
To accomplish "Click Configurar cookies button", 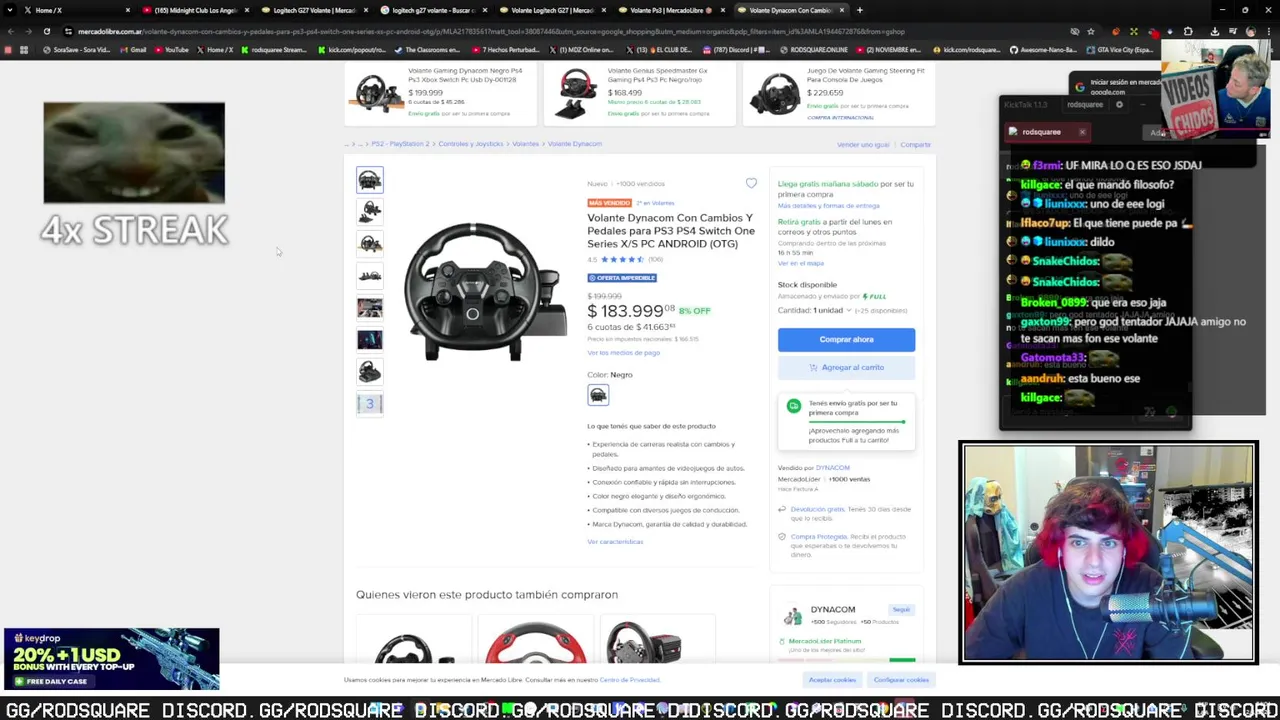I will coord(901,680).
